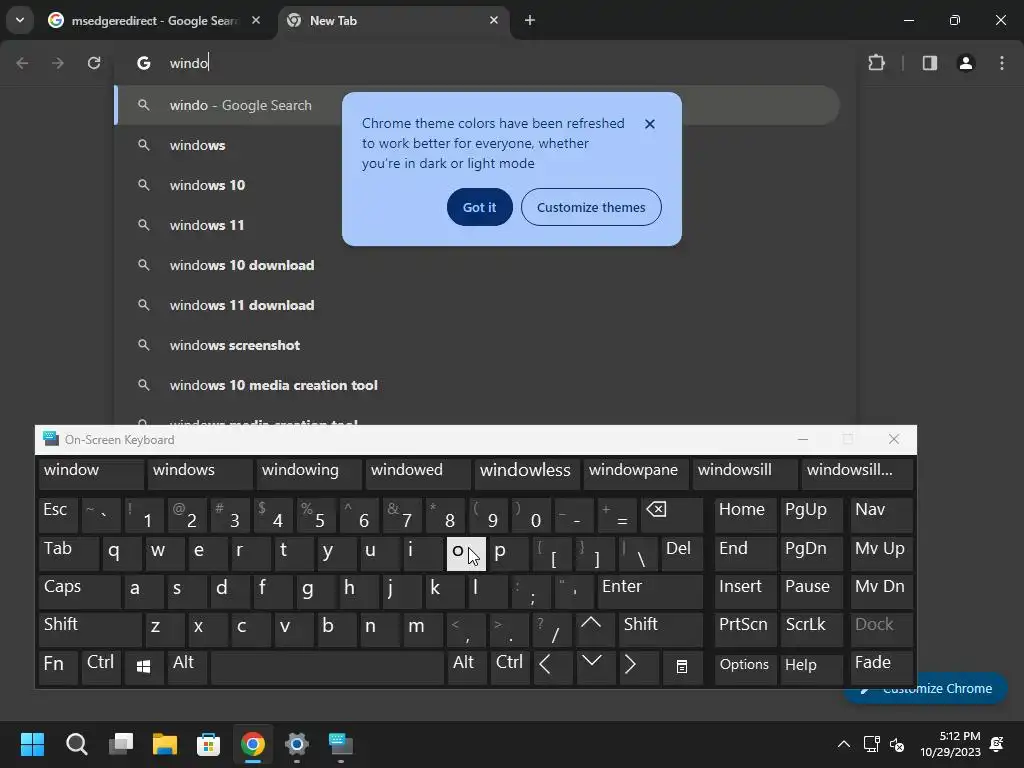Open the 5:12 PM clock in taskbar

coord(950,744)
